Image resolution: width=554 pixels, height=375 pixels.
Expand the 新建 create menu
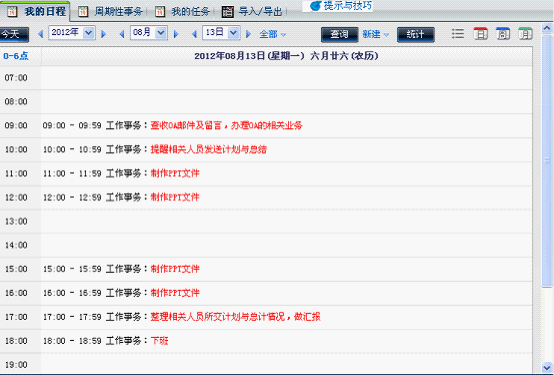(x=376, y=34)
